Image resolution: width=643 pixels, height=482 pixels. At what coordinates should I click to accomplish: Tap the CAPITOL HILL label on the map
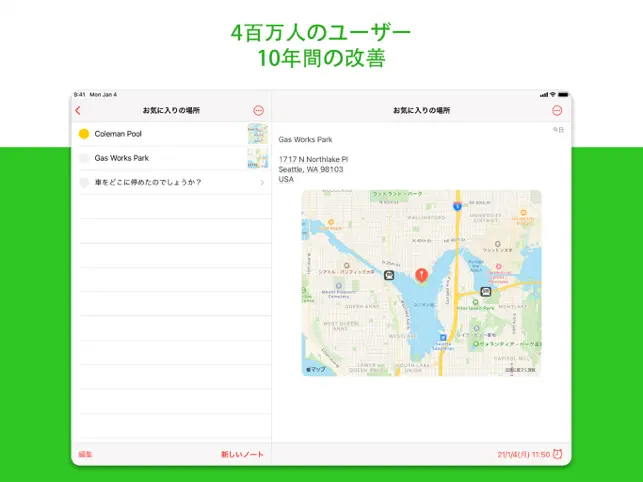click(511, 359)
